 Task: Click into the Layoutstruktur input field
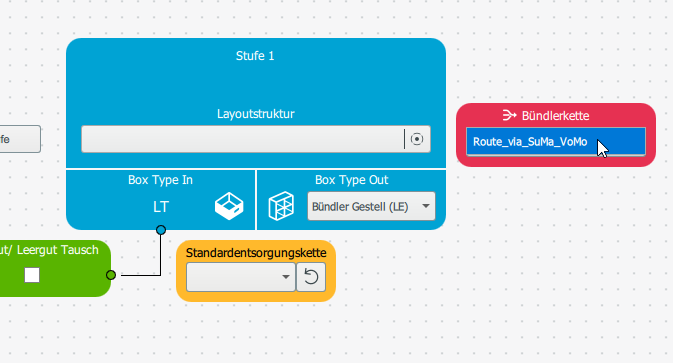point(243,139)
